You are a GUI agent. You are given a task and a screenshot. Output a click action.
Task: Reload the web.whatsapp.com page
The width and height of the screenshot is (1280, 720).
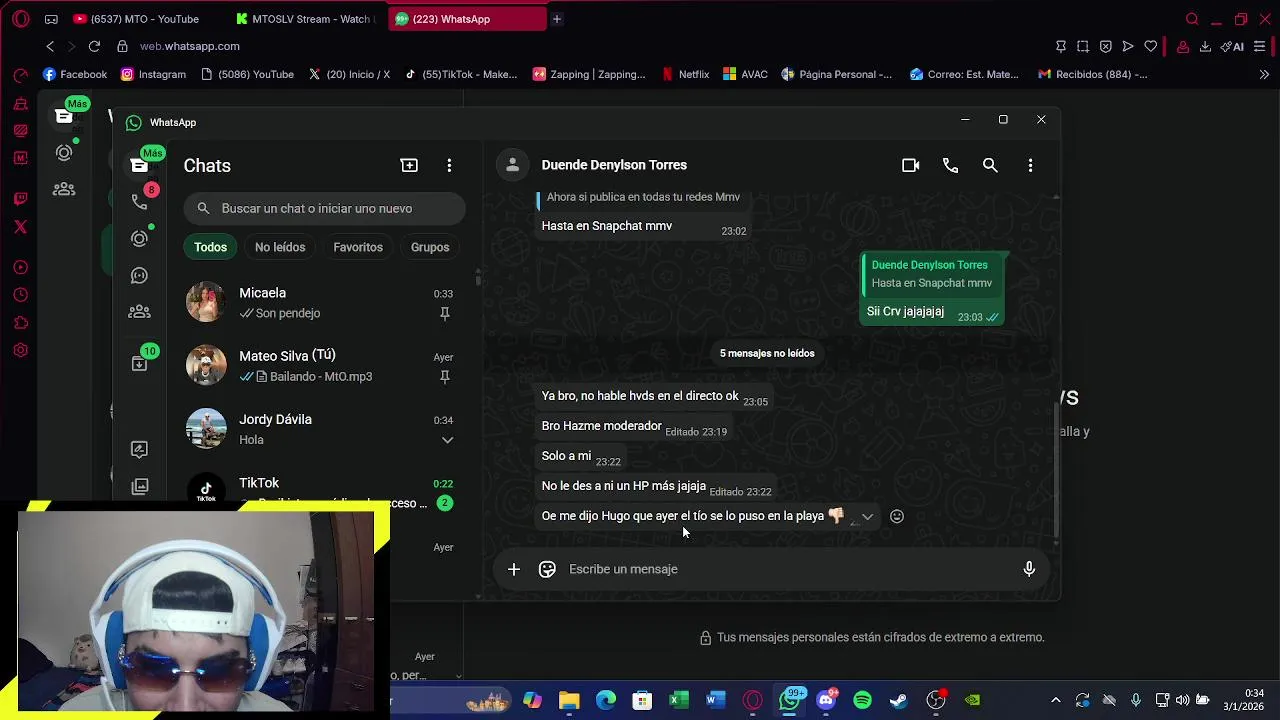[94, 46]
